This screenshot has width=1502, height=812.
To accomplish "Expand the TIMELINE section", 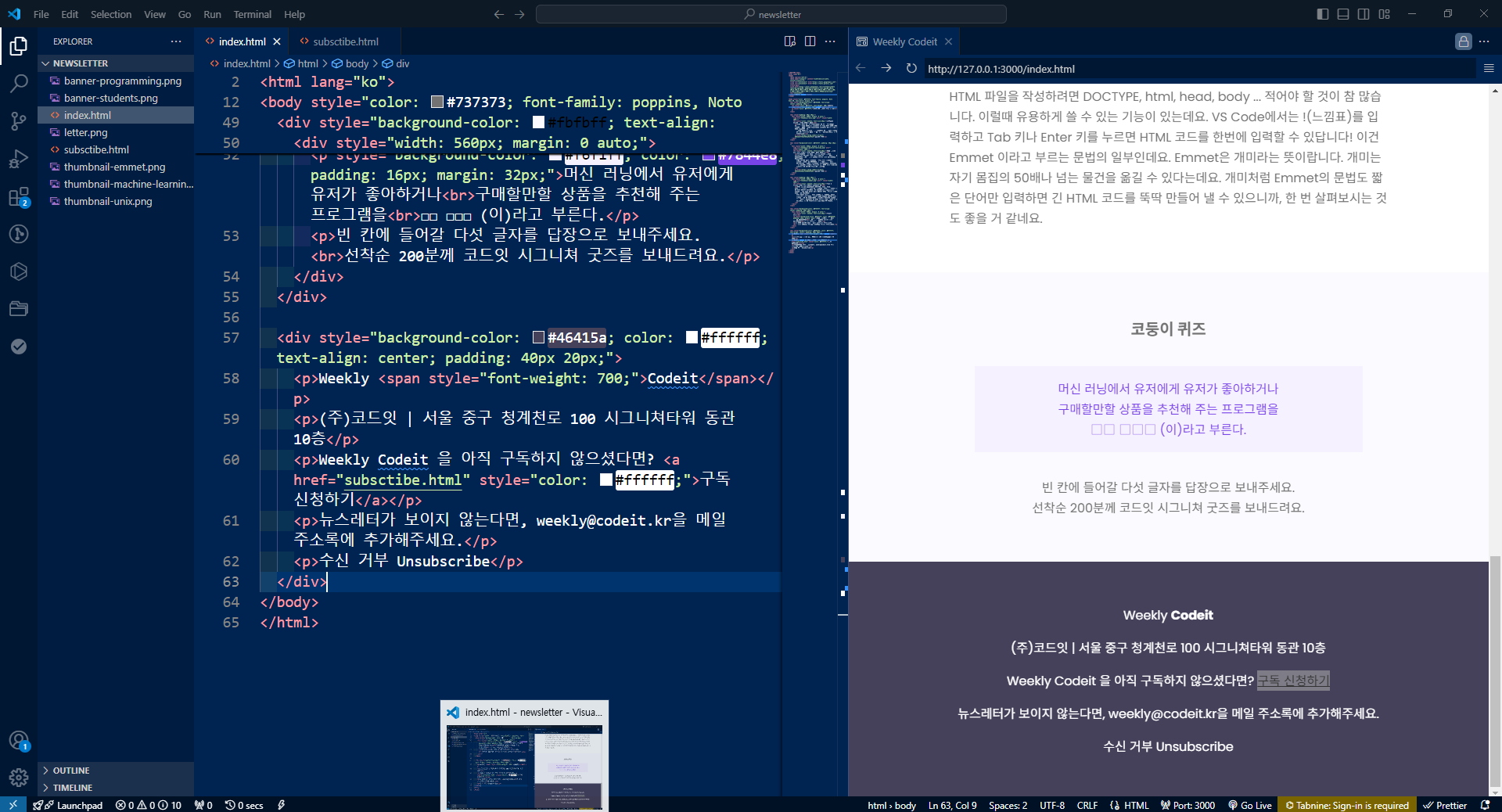I will click(x=116, y=788).
